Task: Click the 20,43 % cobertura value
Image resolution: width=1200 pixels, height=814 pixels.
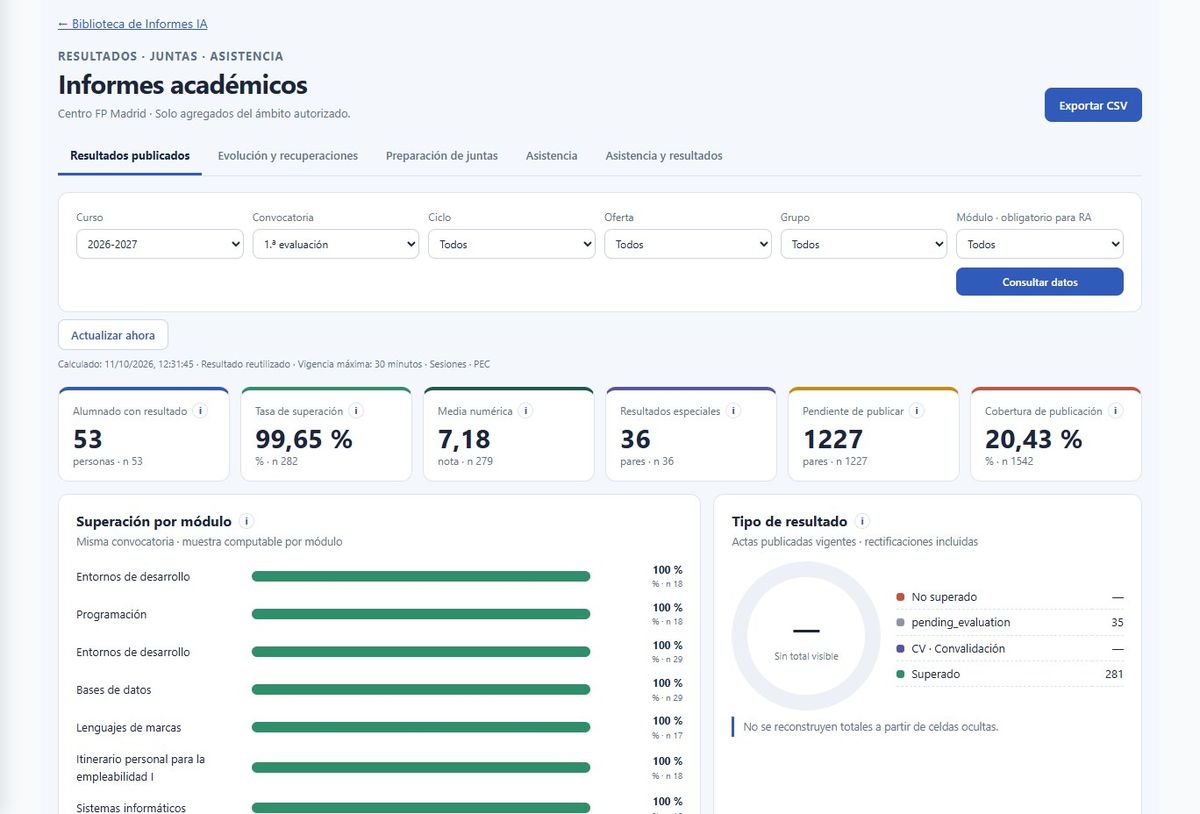Action: (x=1034, y=439)
